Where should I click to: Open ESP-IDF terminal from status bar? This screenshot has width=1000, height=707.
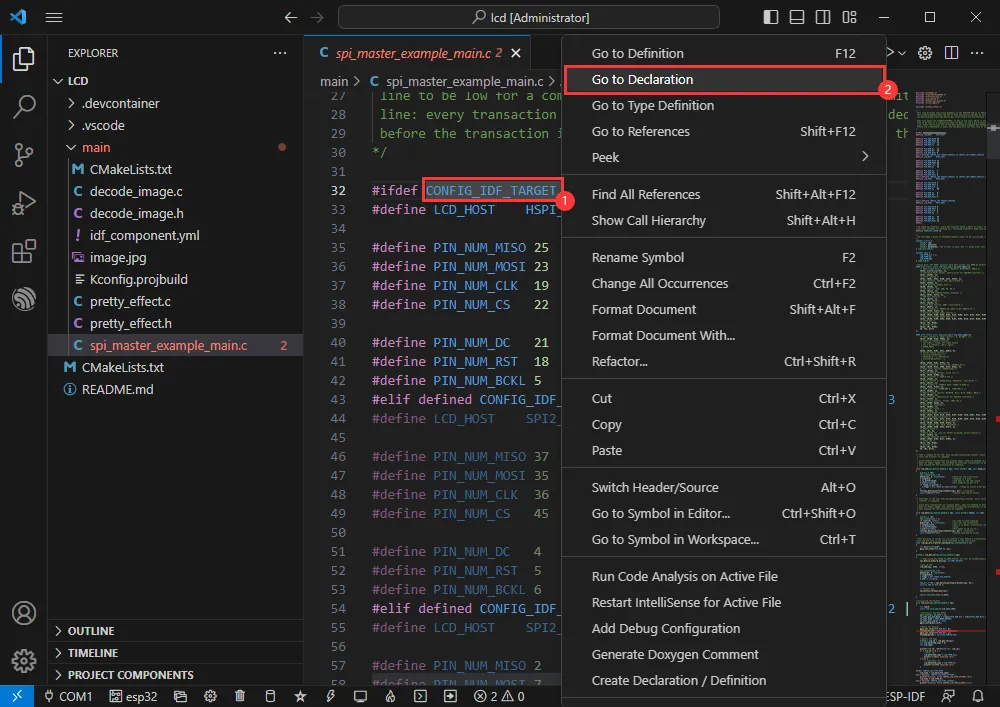coord(420,695)
